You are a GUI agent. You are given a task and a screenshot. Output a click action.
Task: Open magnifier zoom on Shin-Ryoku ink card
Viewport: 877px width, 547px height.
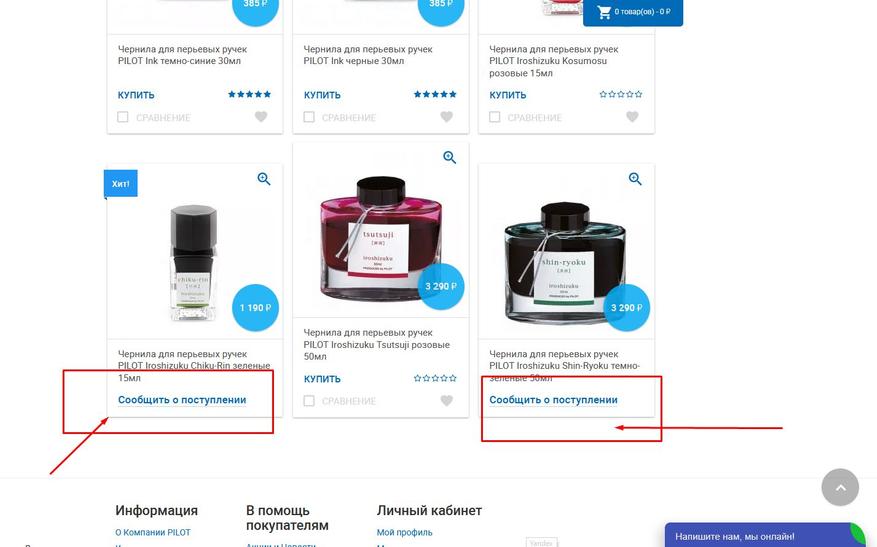635,179
